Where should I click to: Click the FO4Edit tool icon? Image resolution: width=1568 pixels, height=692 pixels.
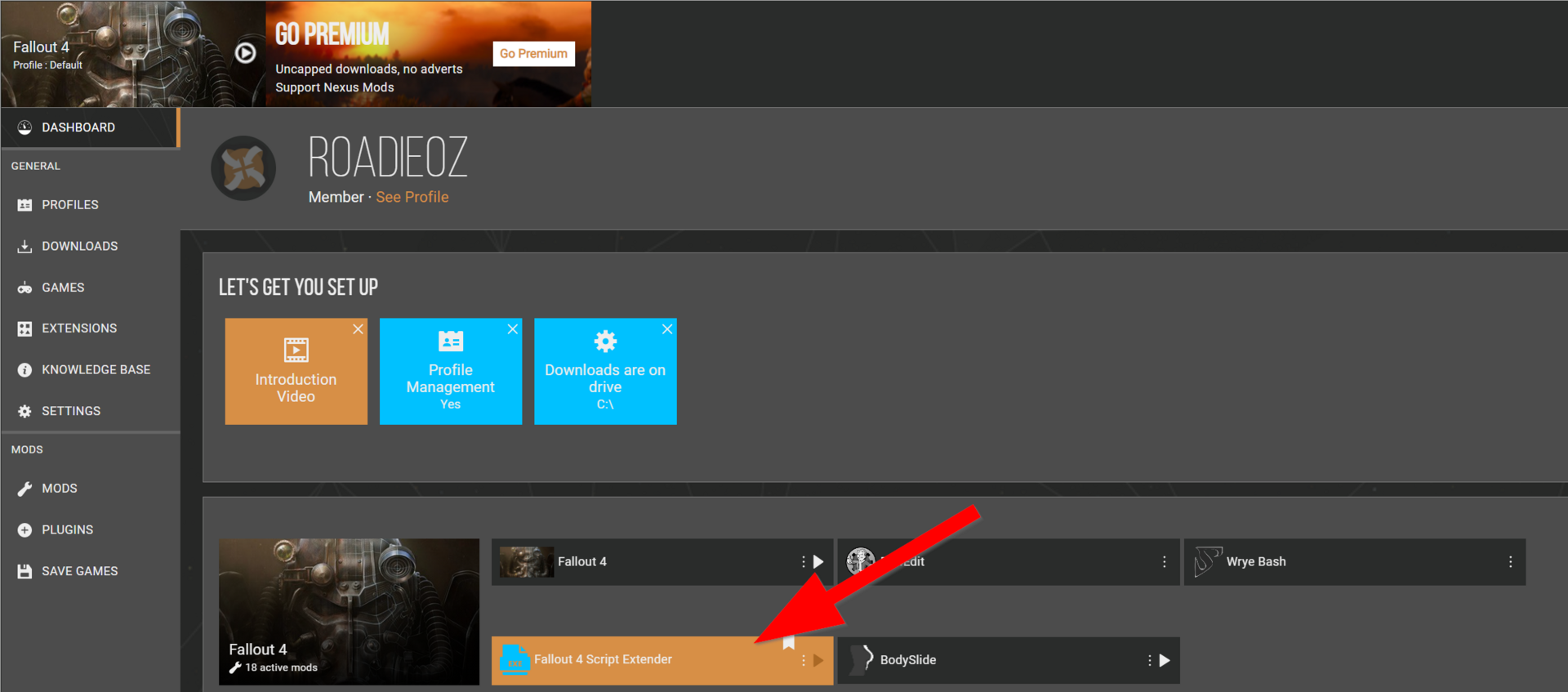click(x=861, y=561)
